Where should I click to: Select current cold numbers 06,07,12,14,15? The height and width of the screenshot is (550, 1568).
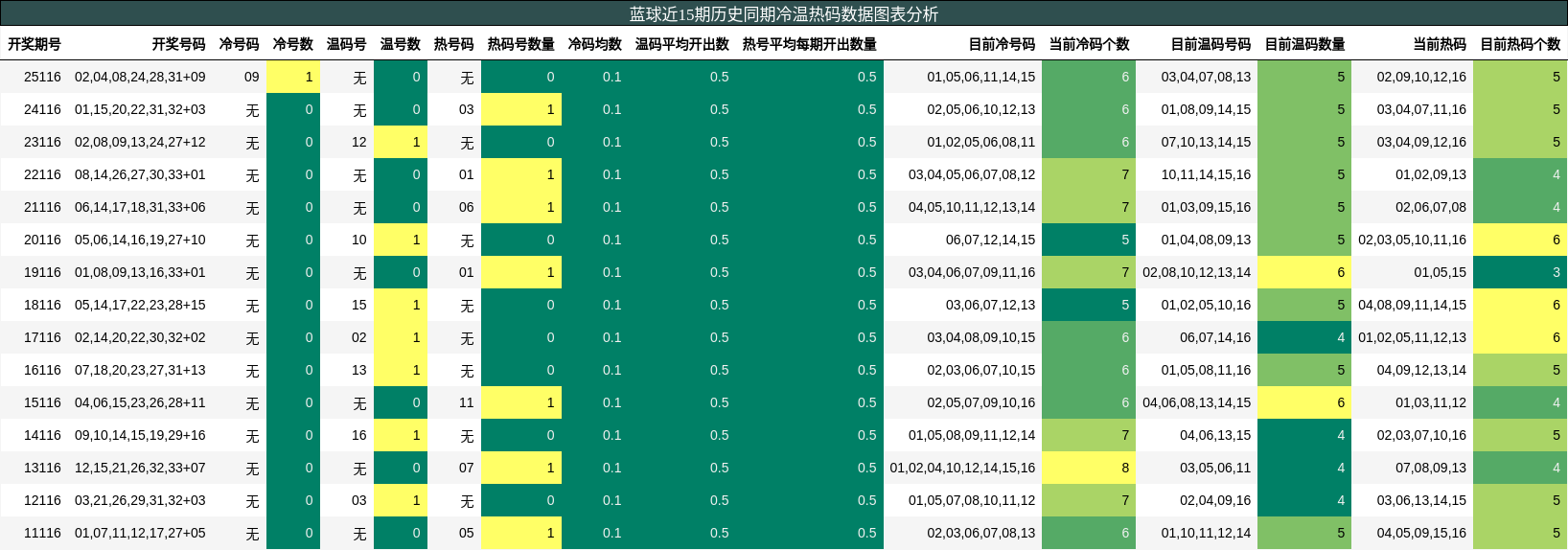990,240
